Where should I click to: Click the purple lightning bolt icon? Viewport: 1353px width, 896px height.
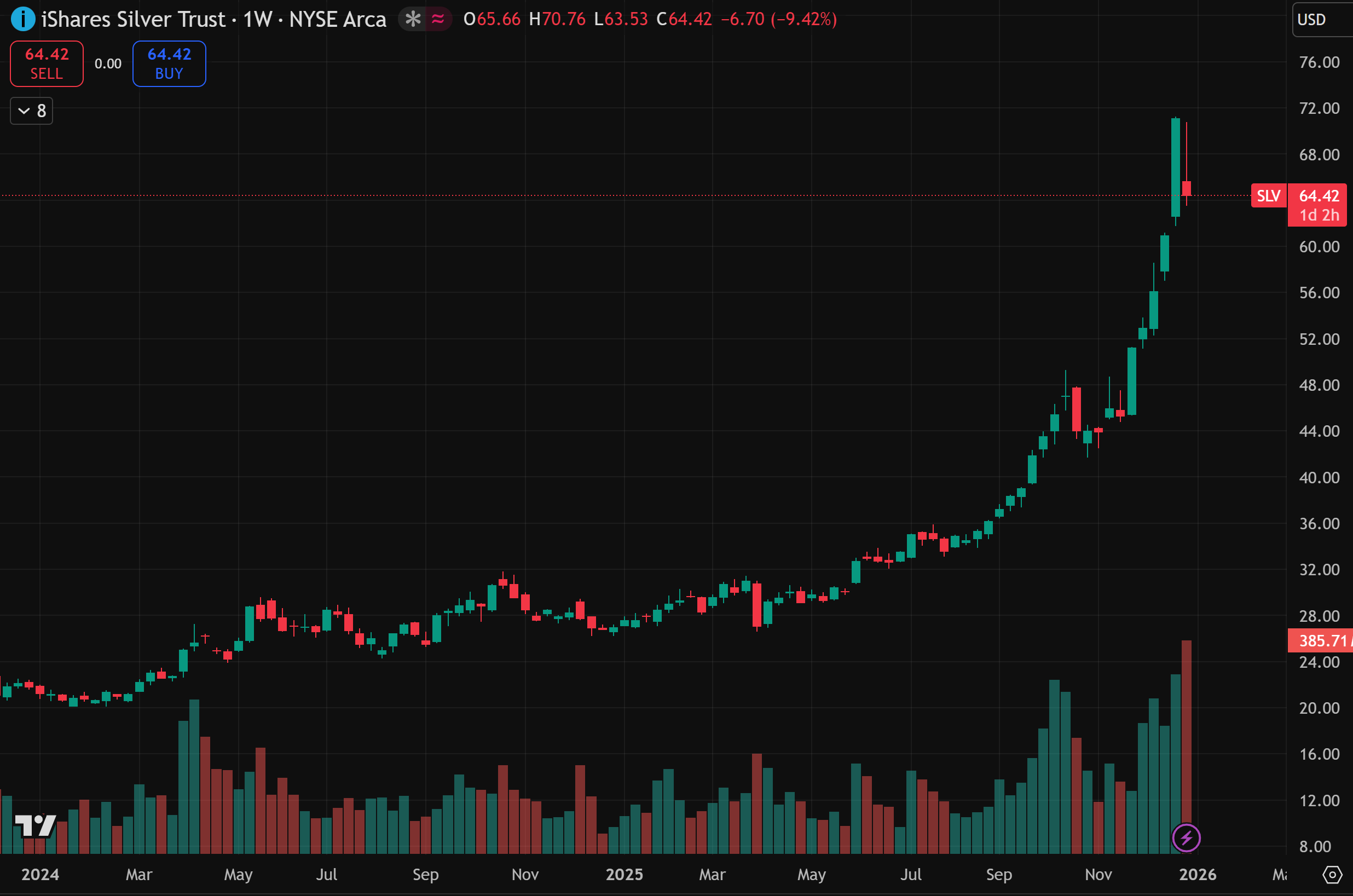[x=1186, y=839]
